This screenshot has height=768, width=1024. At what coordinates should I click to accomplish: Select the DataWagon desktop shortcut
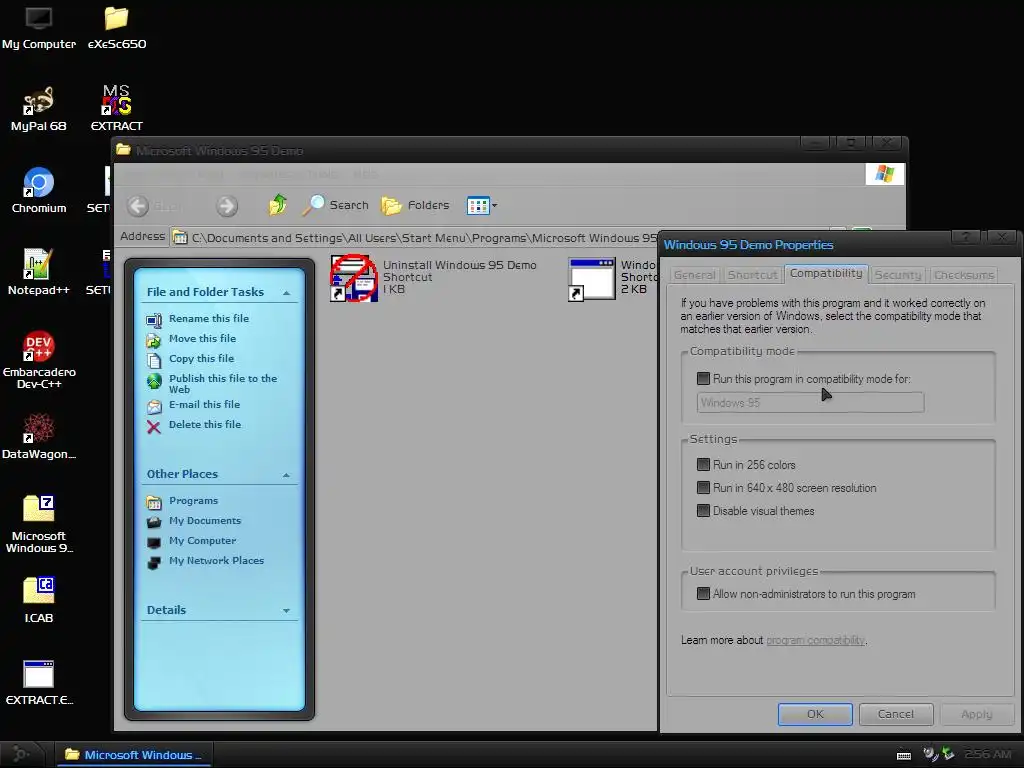coord(39,436)
